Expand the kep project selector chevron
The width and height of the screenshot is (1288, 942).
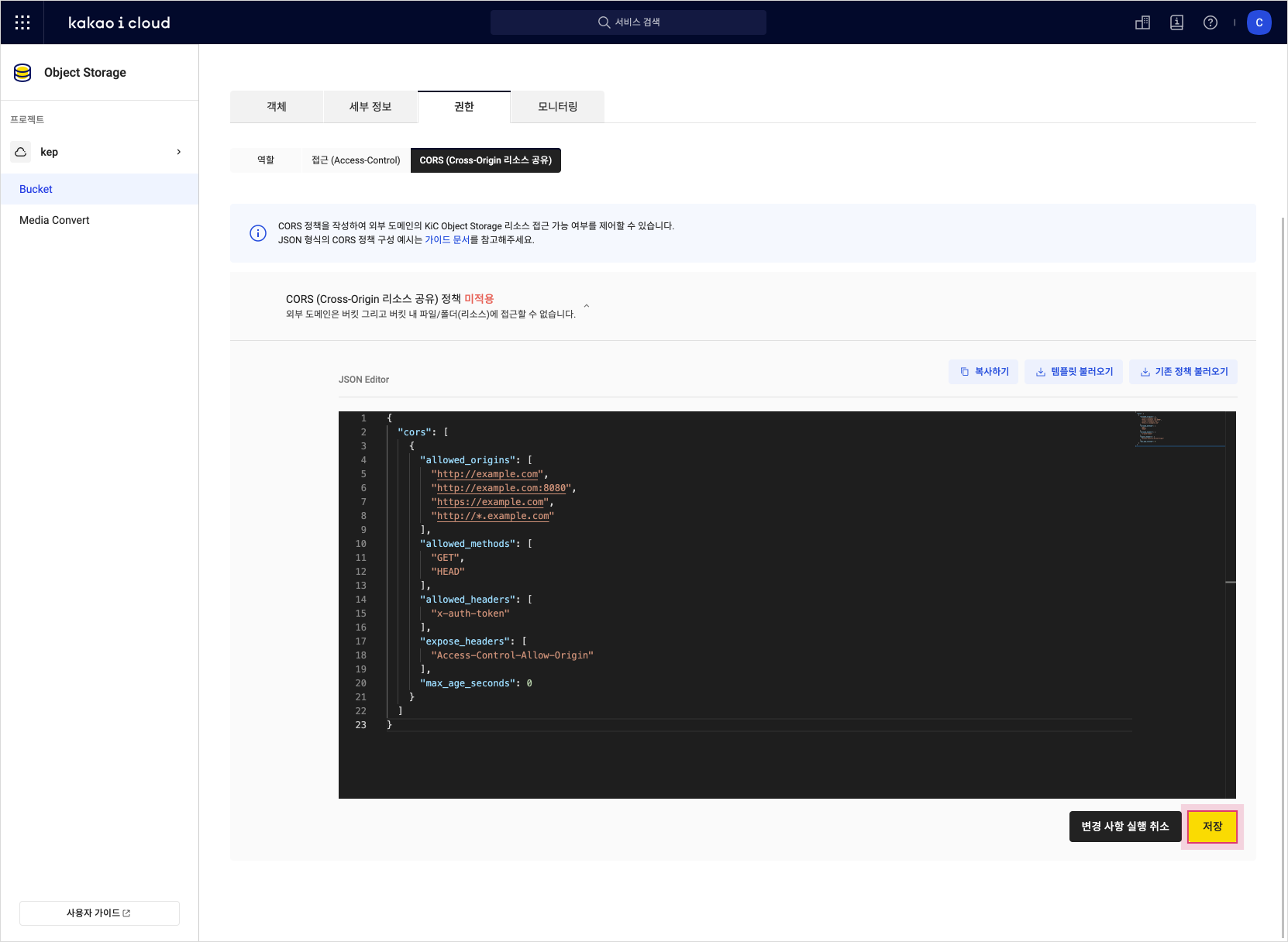[x=179, y=152]
